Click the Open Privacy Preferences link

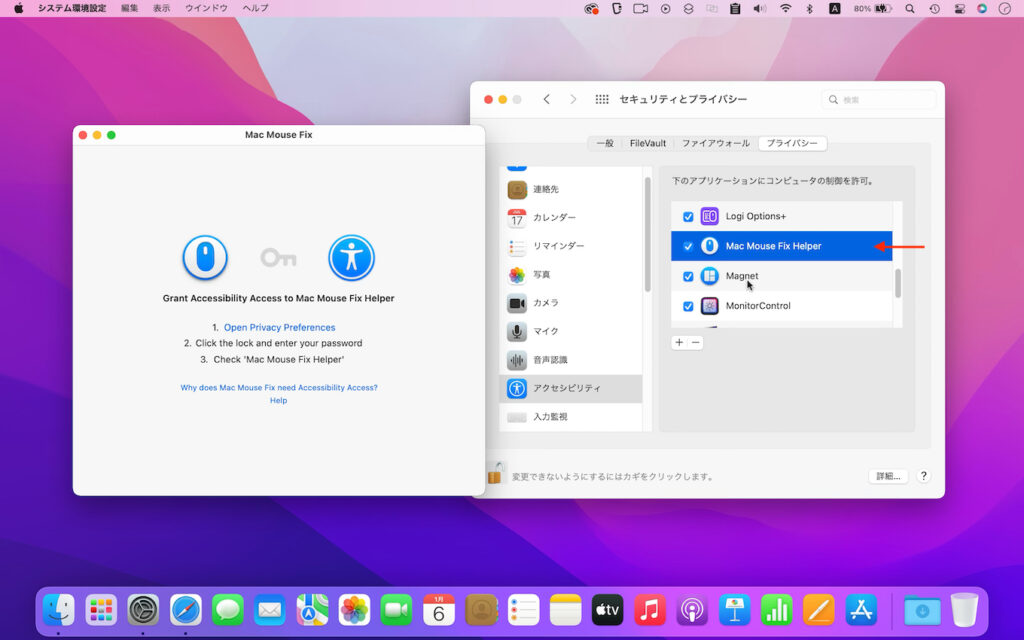coord(279,326)
